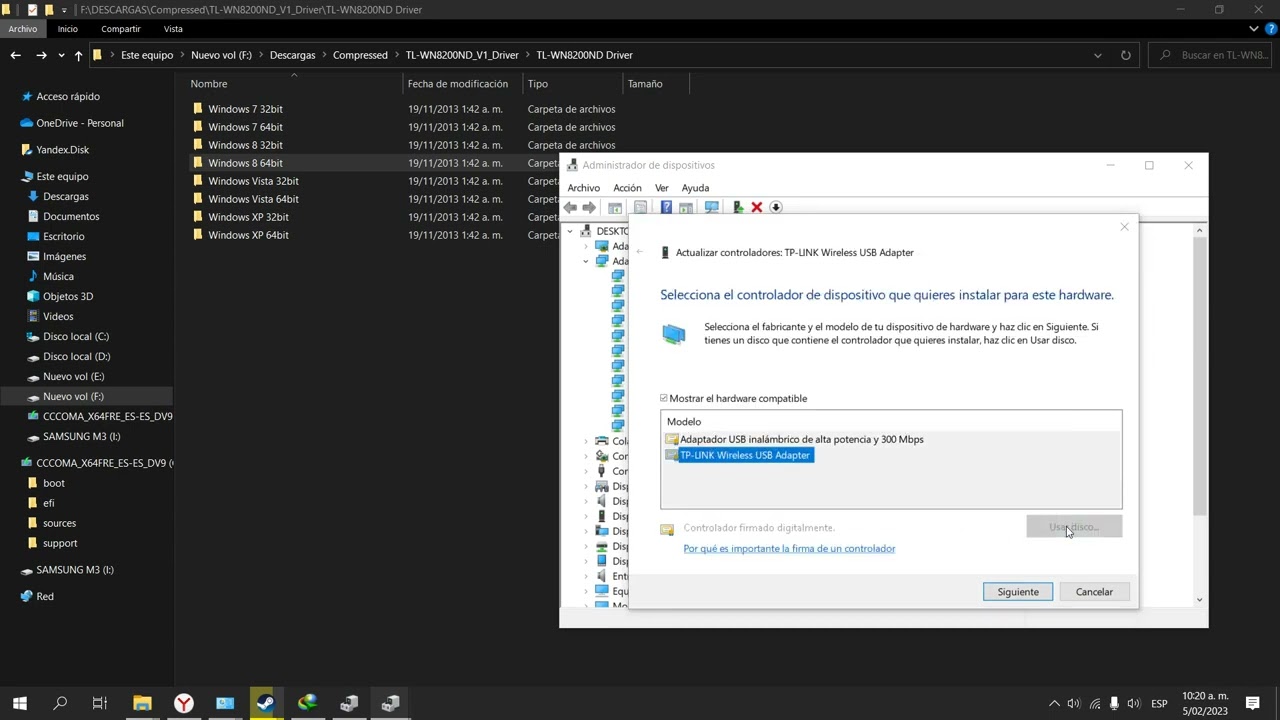Select the Windows 7 64bit folder
Image resolution: width=1280 pixels, height=720 pixels.
pos(245,127)
